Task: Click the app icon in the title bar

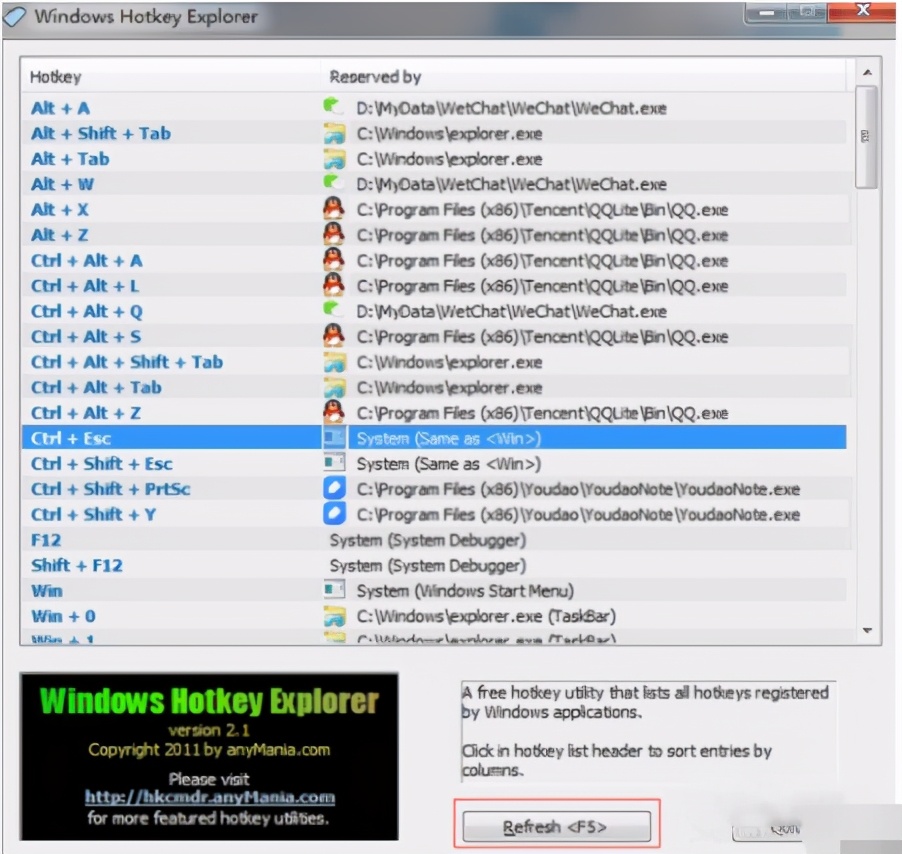Action: click(15, 17)
